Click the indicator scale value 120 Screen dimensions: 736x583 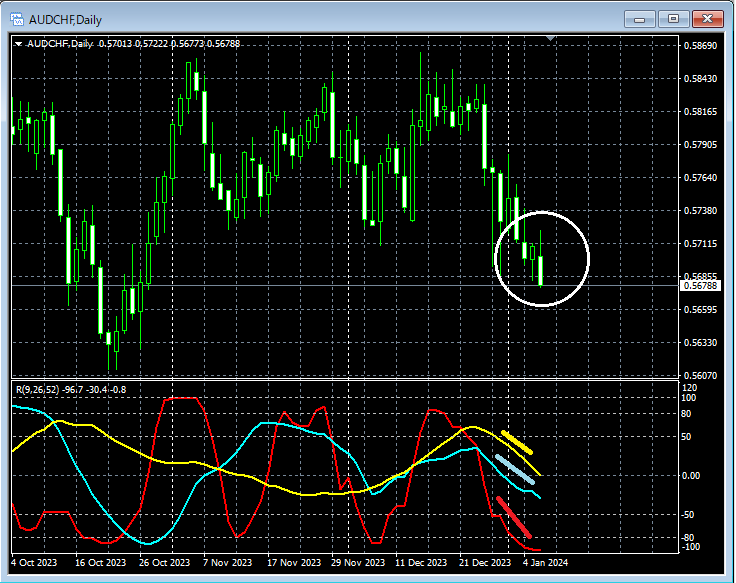(690, 388)
